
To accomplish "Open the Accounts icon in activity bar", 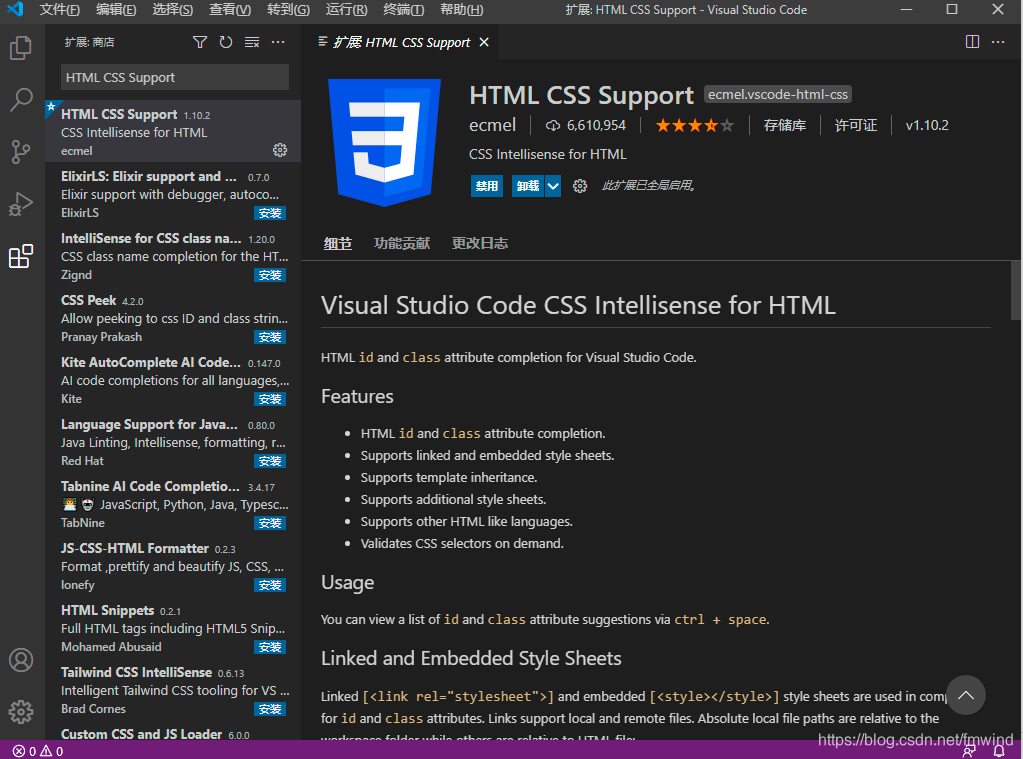I will coord(21,660).
